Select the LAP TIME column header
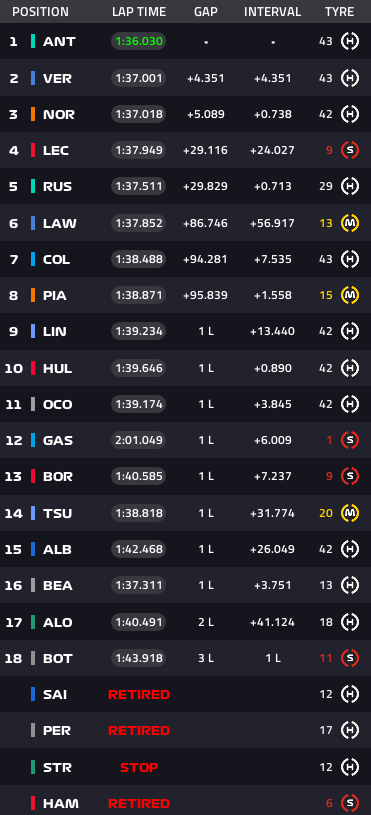 [139, 11]
